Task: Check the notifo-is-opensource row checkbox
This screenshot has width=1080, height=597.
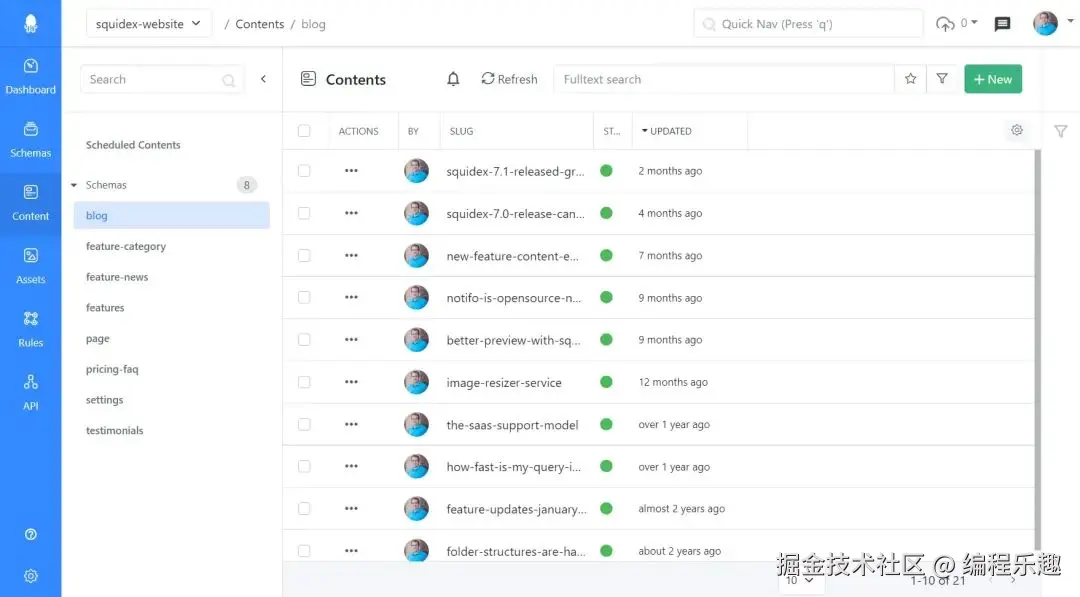Action: pyautogui.click(x=304, y=297)
